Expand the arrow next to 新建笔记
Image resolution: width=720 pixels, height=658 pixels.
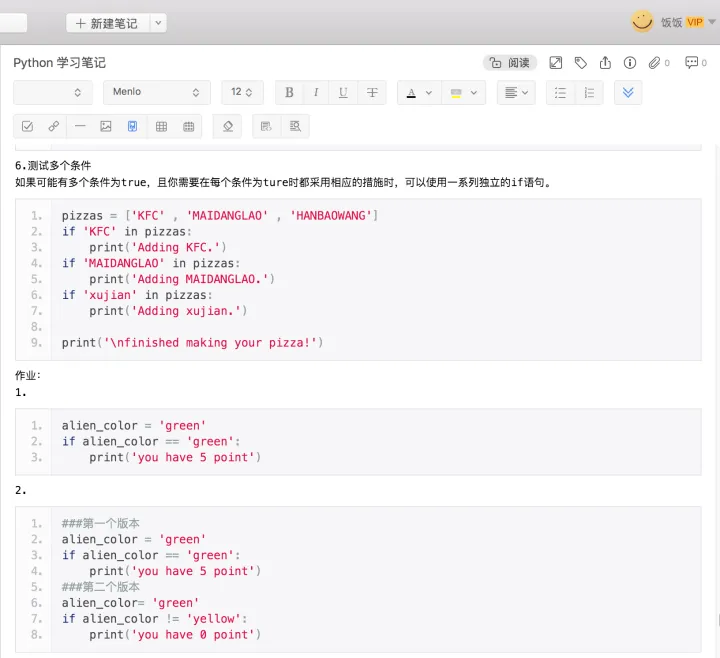158,23
